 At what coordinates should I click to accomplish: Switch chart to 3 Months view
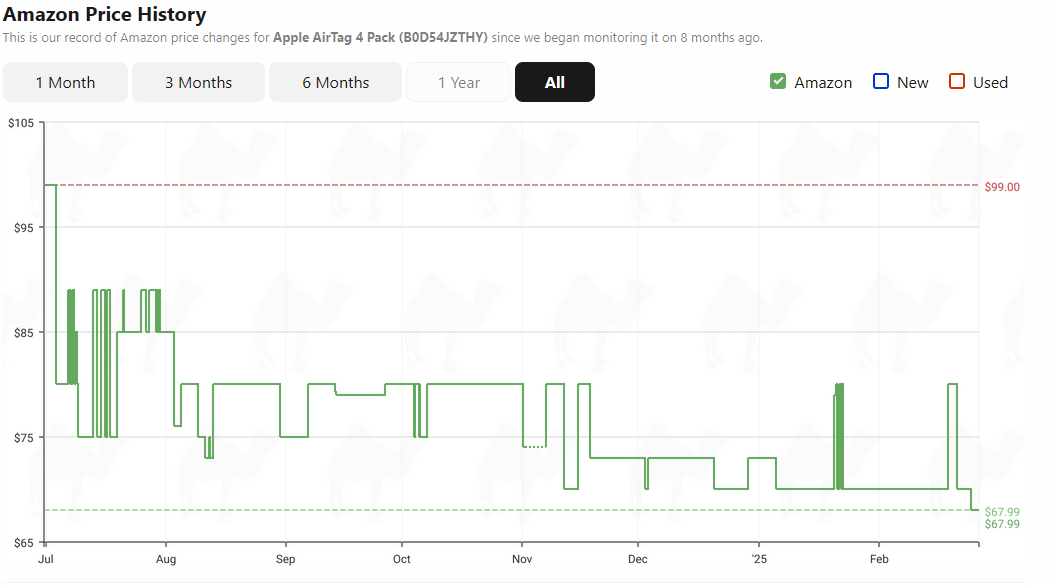198,82
